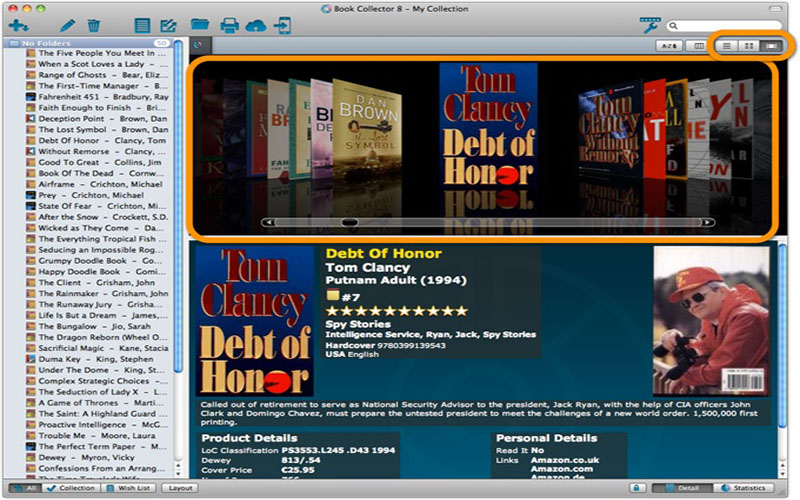Open the Manage Pick Lists icon

pos(142,25)
